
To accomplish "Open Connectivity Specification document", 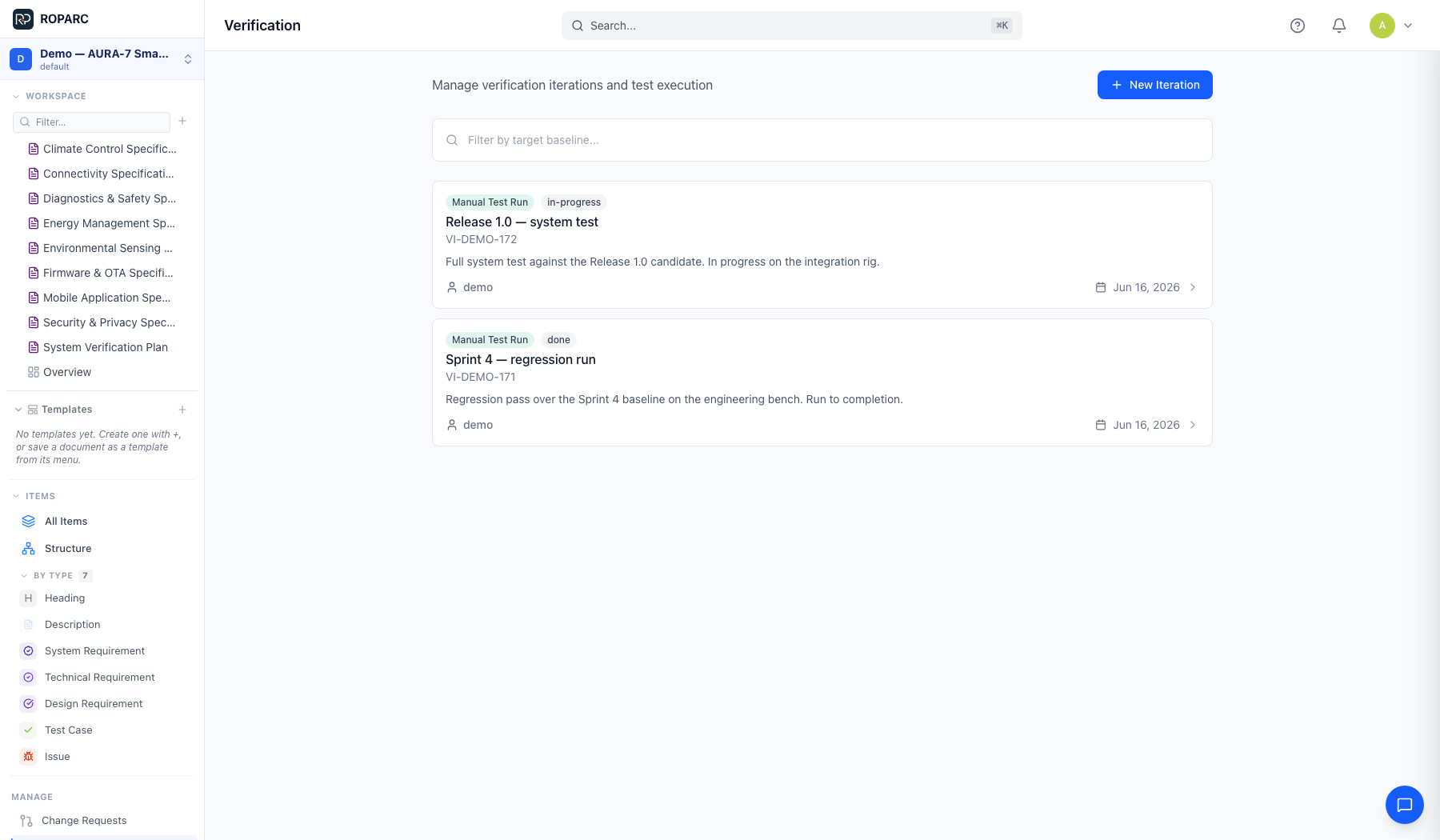I will 102,174.
